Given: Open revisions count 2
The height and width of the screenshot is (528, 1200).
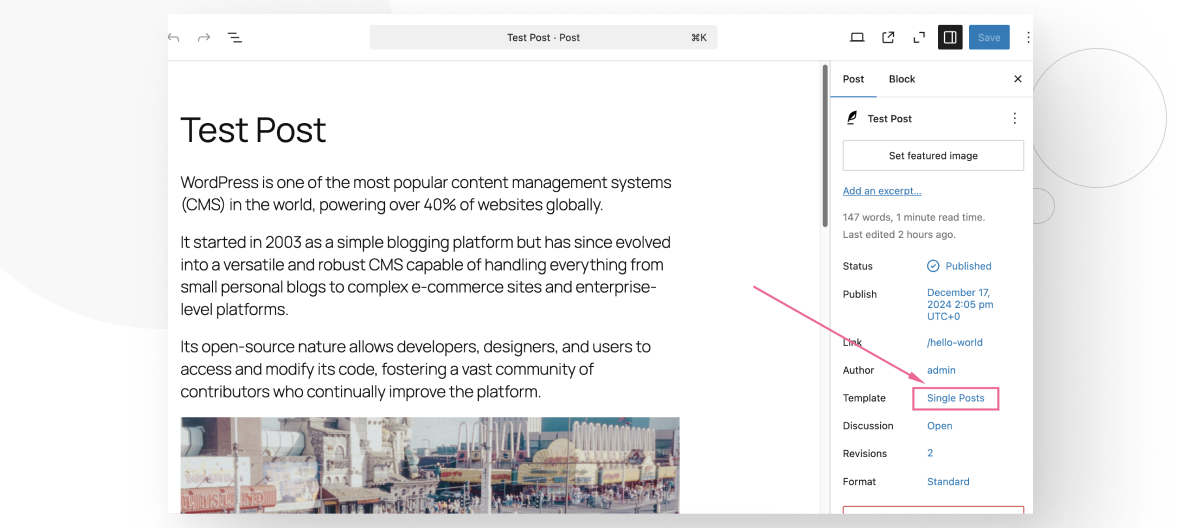Looking at the screenshot, I should 930,454.
